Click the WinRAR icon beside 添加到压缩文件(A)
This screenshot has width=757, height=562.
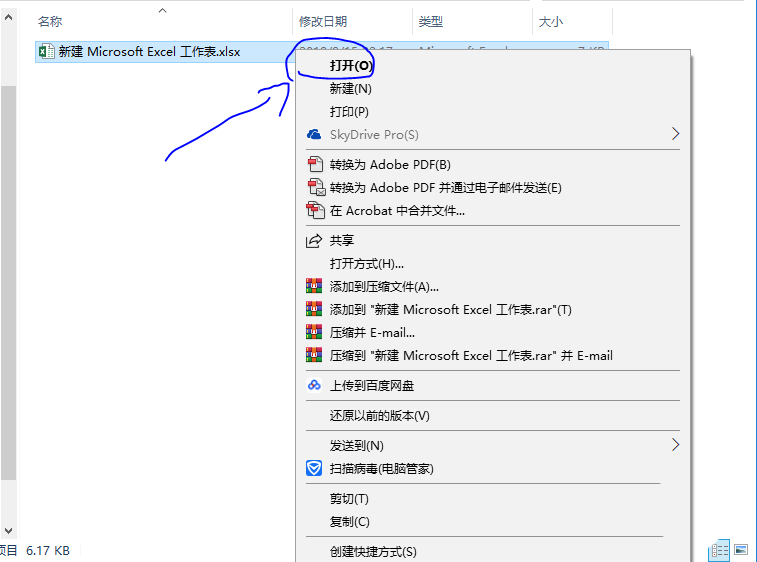[314, 286]
